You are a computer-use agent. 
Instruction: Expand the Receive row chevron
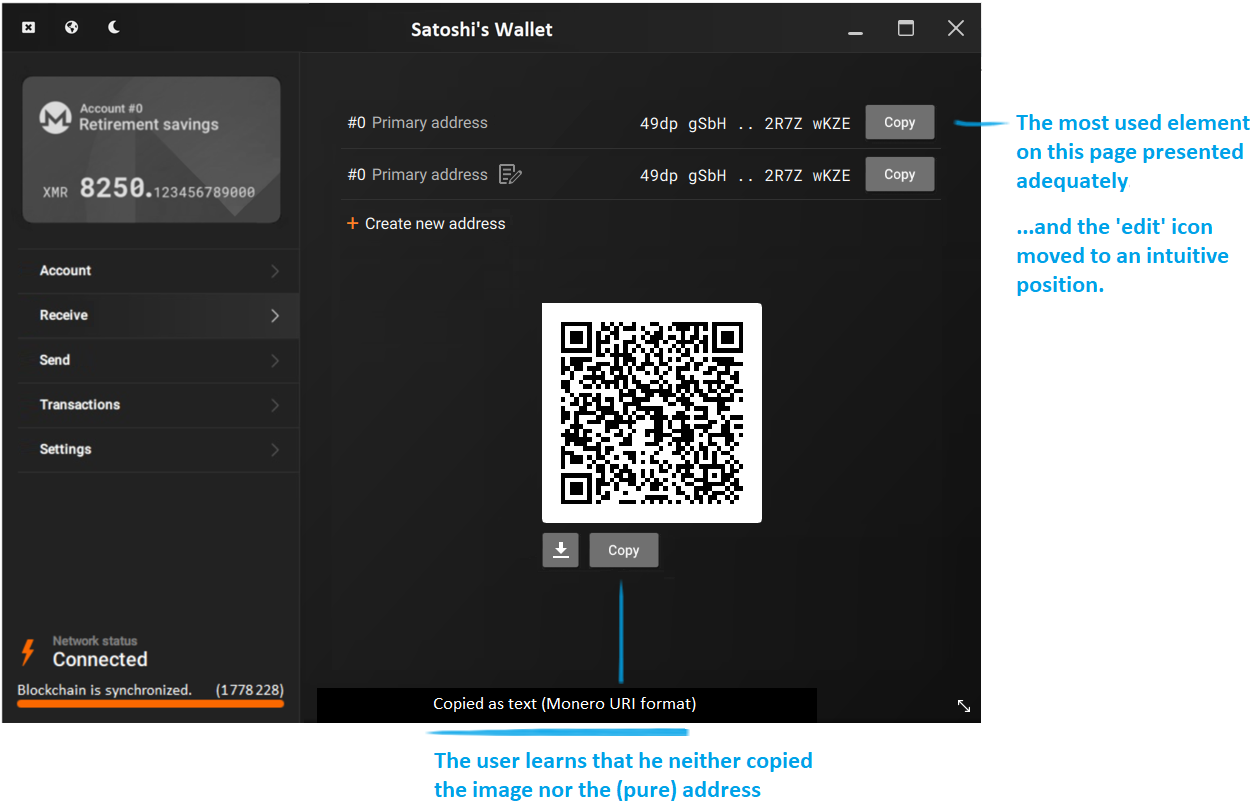pyautogui.click(x=275, y=316)
